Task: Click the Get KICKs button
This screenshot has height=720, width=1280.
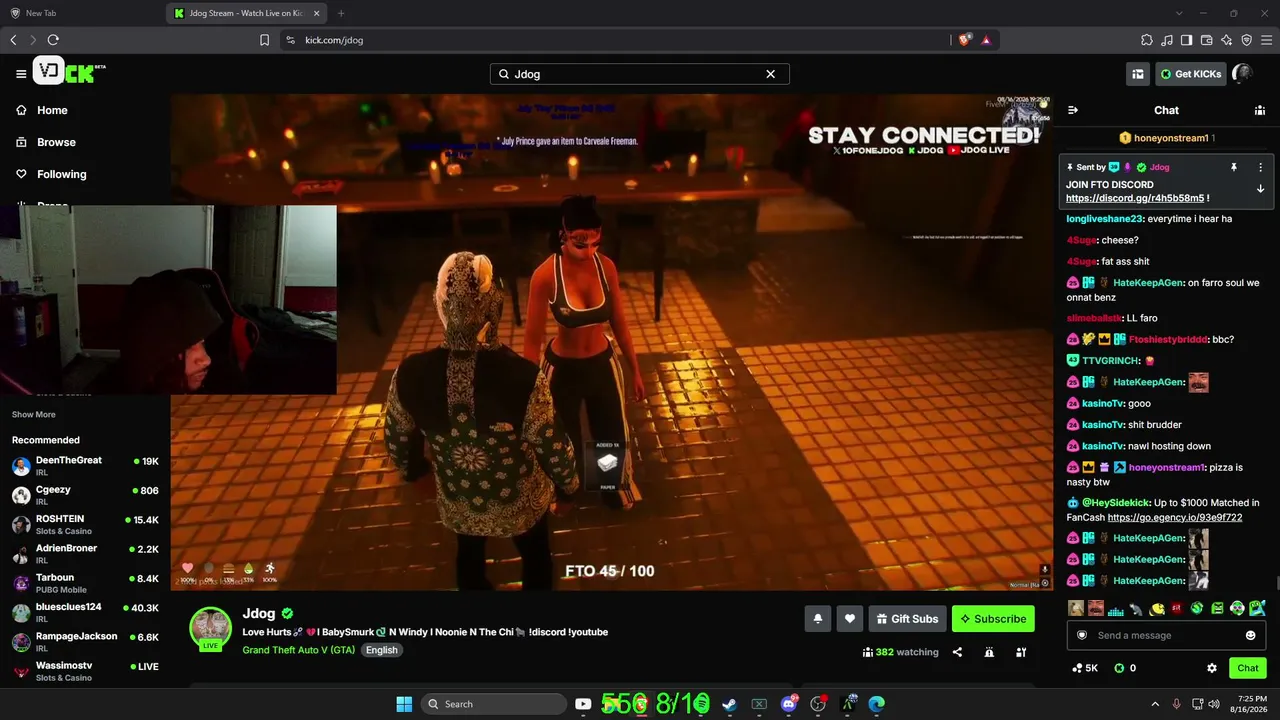Action: click(x=1190, y=74)
